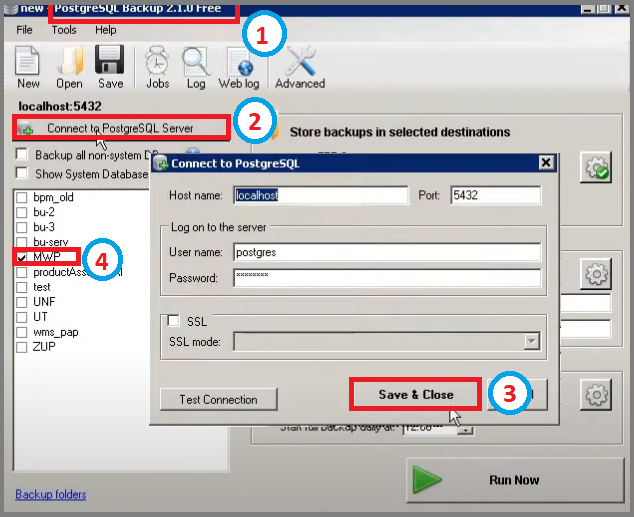Open the daily backup time dropdown
The width and height of the screenshot is (634, 517).
[x=466, y=430]
